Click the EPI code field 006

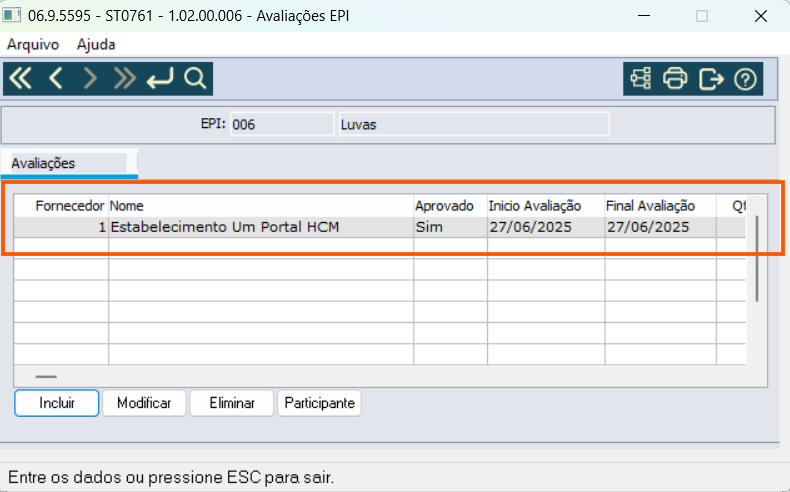coord(282,124)
